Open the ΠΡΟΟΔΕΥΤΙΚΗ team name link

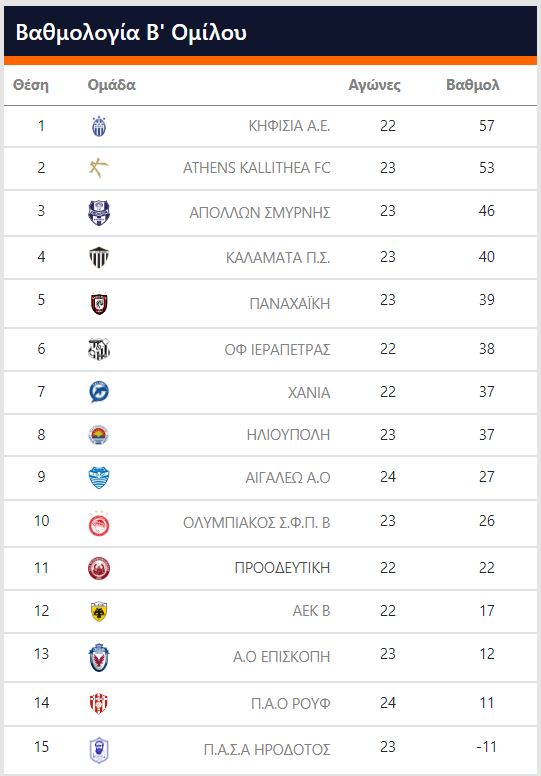(x=282, y=568)
